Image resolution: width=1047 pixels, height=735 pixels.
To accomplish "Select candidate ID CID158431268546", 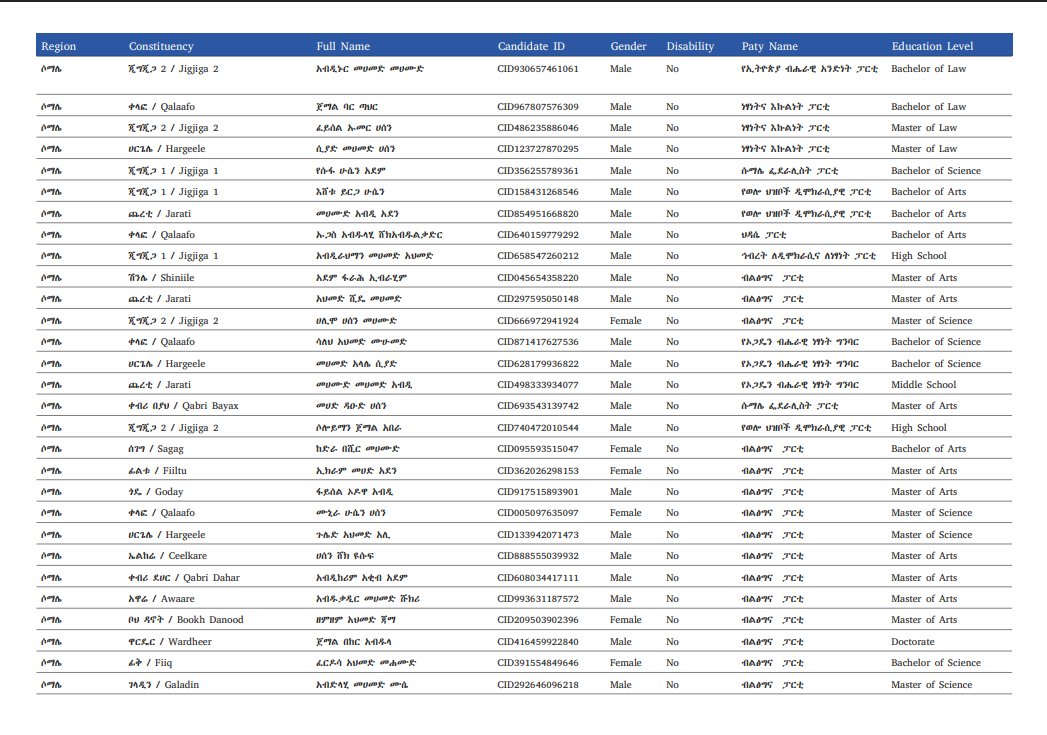I will (538, 192).
